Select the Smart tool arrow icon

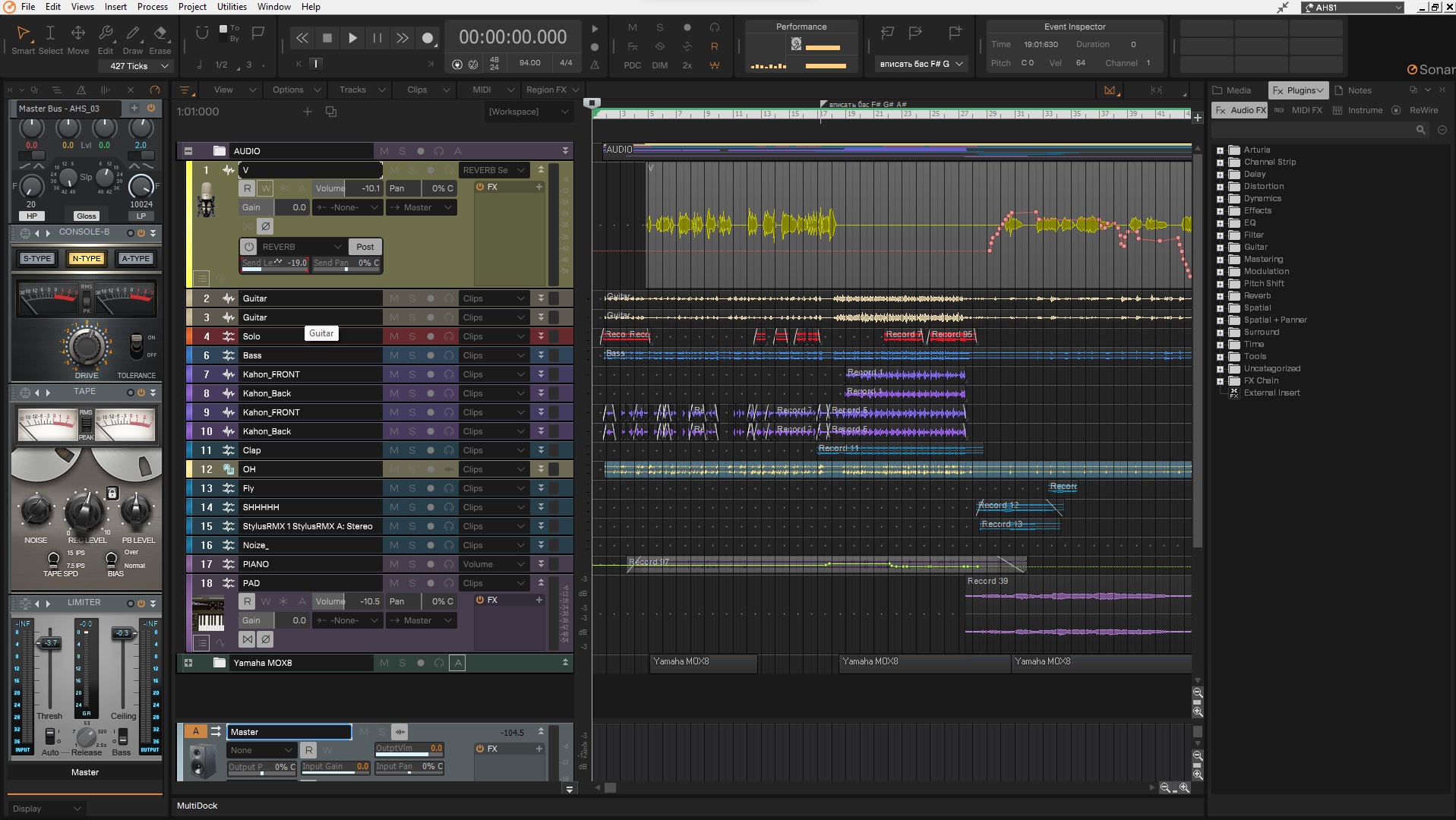24,33
